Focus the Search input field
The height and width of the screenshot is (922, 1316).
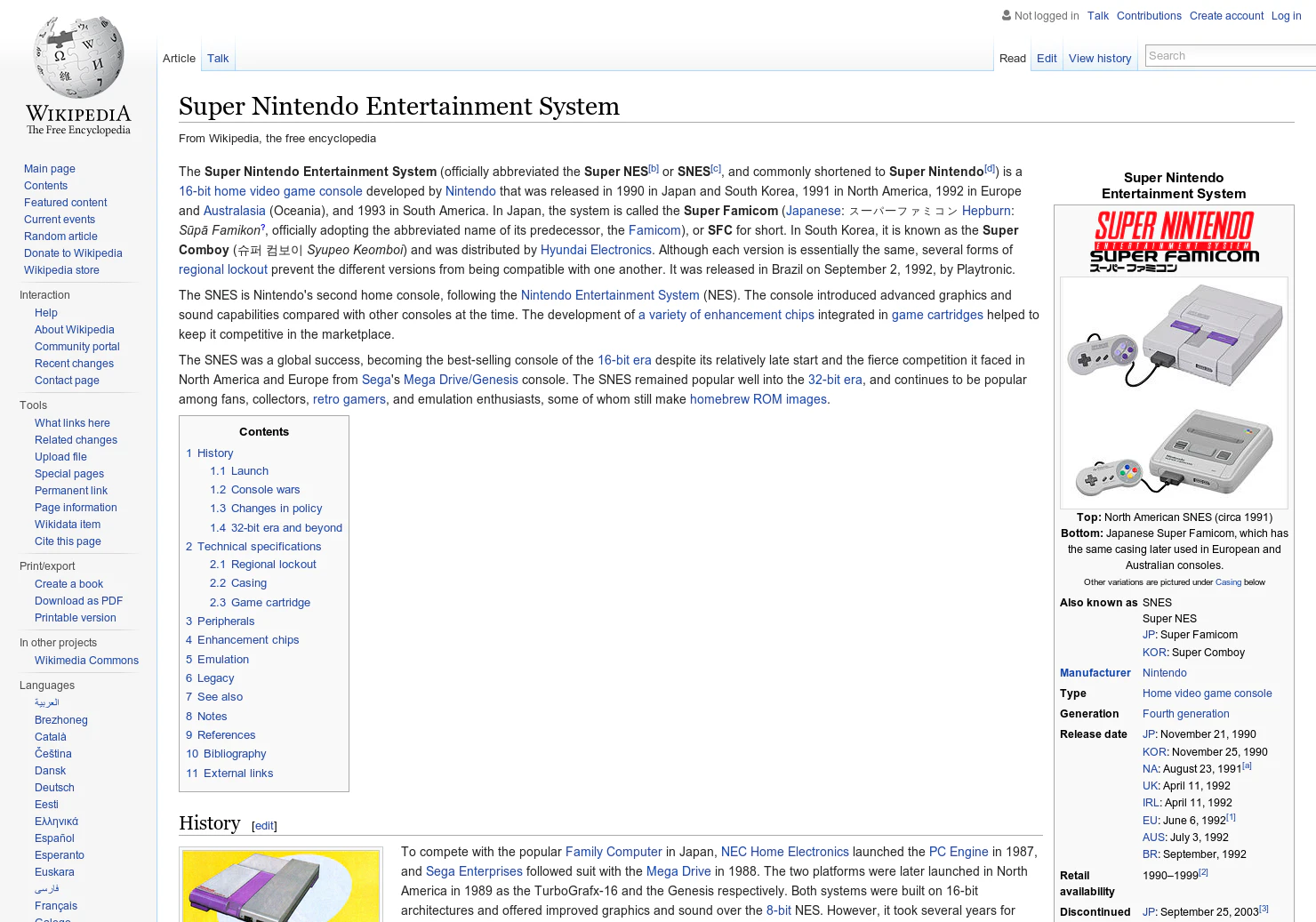(x=1231, y=55)
